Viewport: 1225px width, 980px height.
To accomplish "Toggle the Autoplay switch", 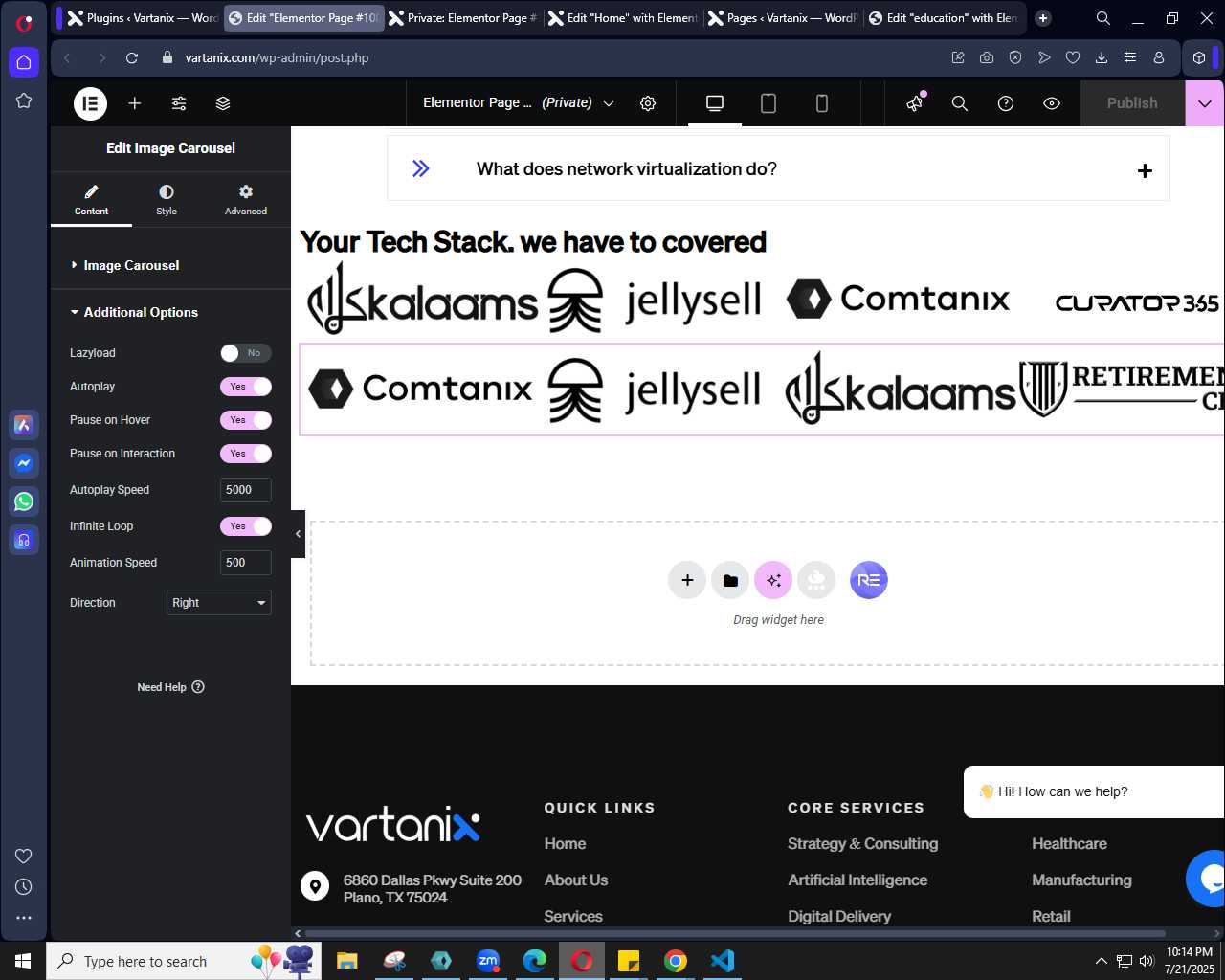I will (246, 387).
